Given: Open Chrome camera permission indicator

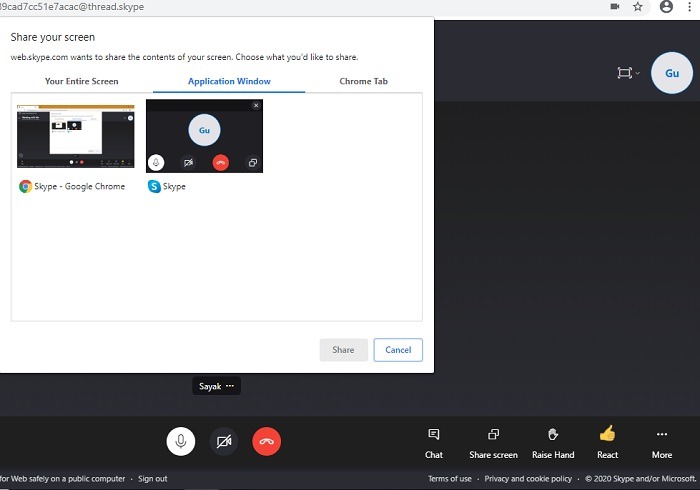Looking at the screenshot, I should (615, 7).
